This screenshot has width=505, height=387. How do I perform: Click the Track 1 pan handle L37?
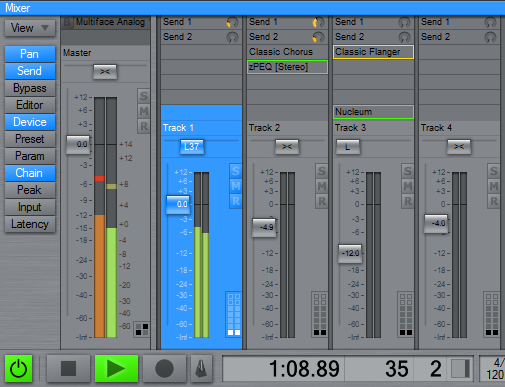(192, 147)
